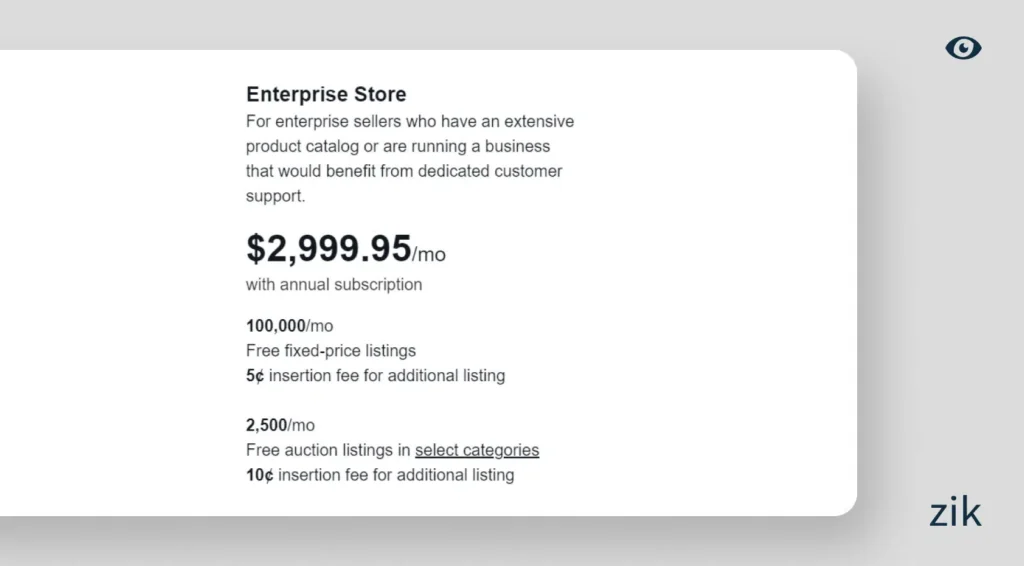Click the 5¢ insertion fee line
The width and height of the screenshot is (1024, 566).
[x=376, y=376]
